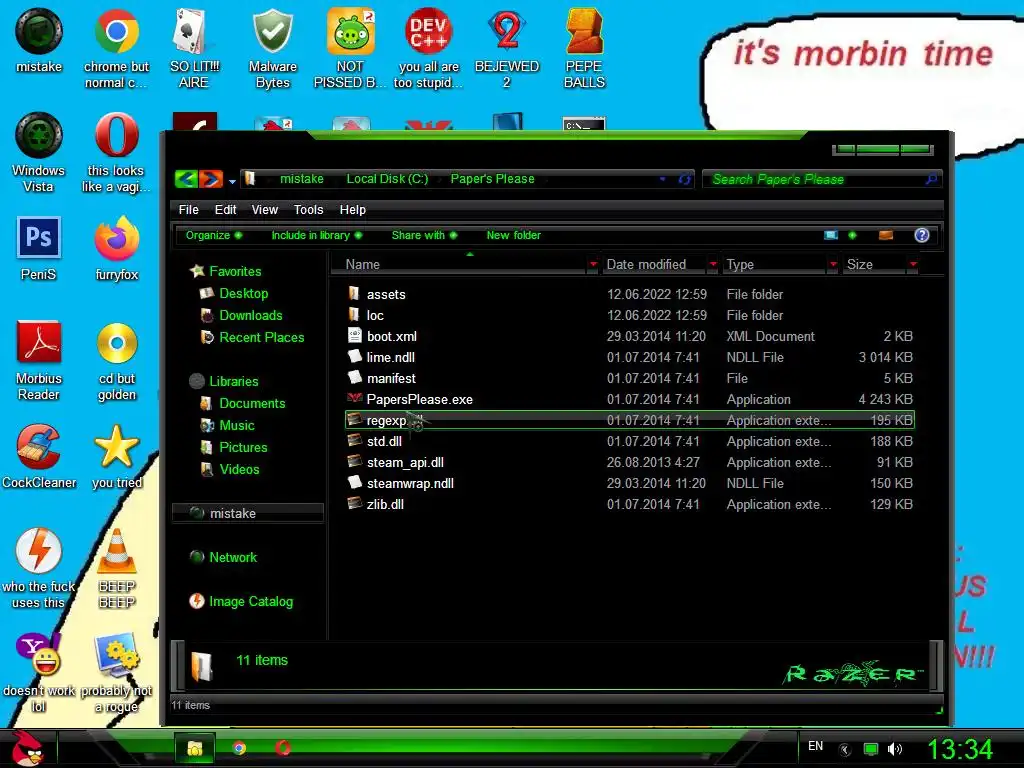Open the Date modified column filter dropdown
This screenshot has height=768, width=1024.
tap(713, 264)
